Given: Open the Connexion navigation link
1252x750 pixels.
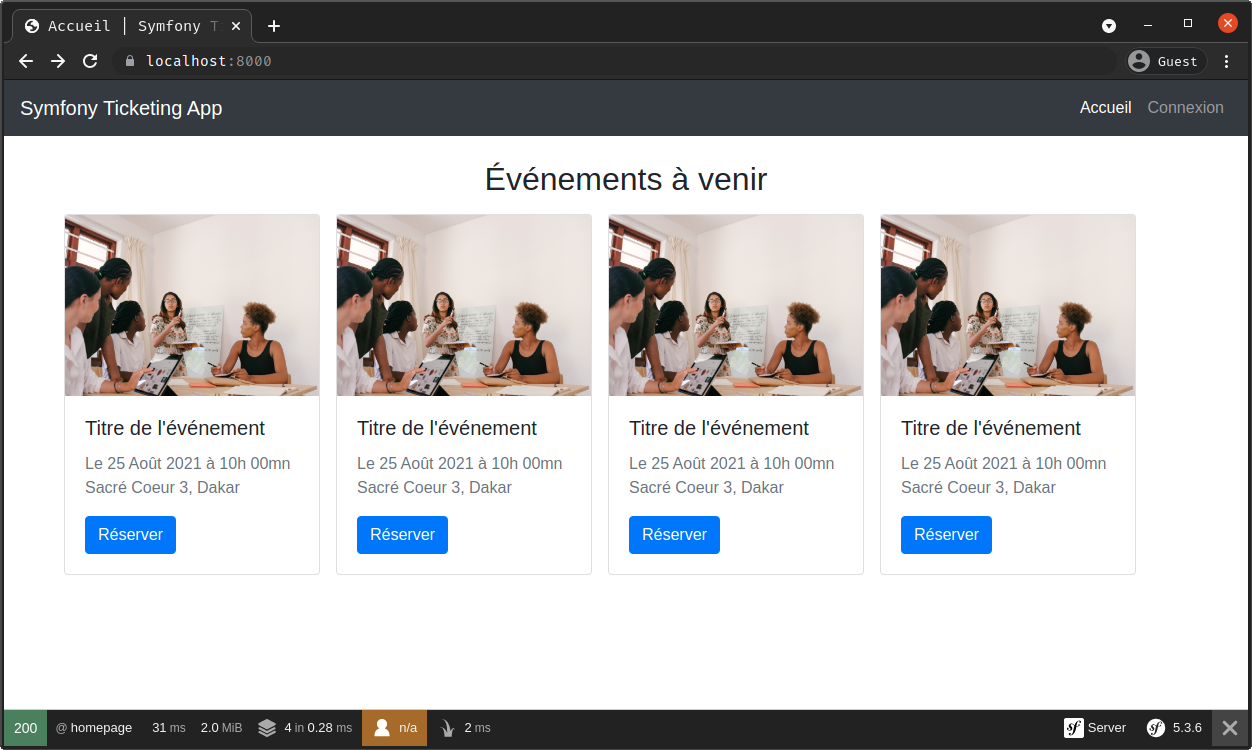Looking at the screenshot, I should click(1185, 108).
